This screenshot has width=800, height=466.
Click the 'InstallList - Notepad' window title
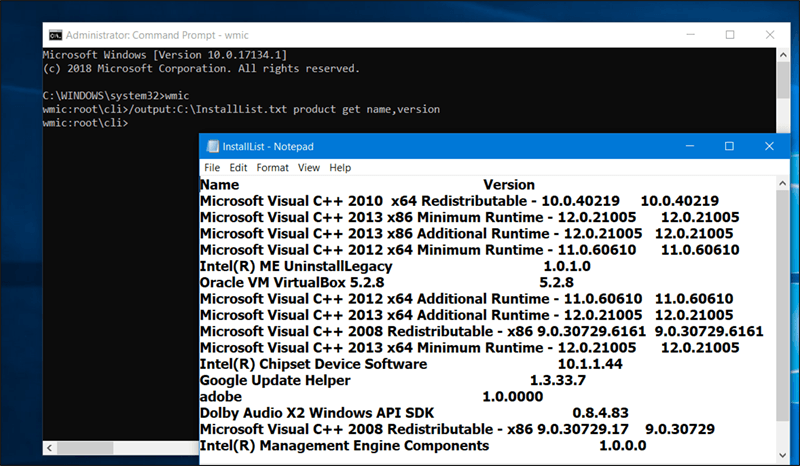(268, 146)
